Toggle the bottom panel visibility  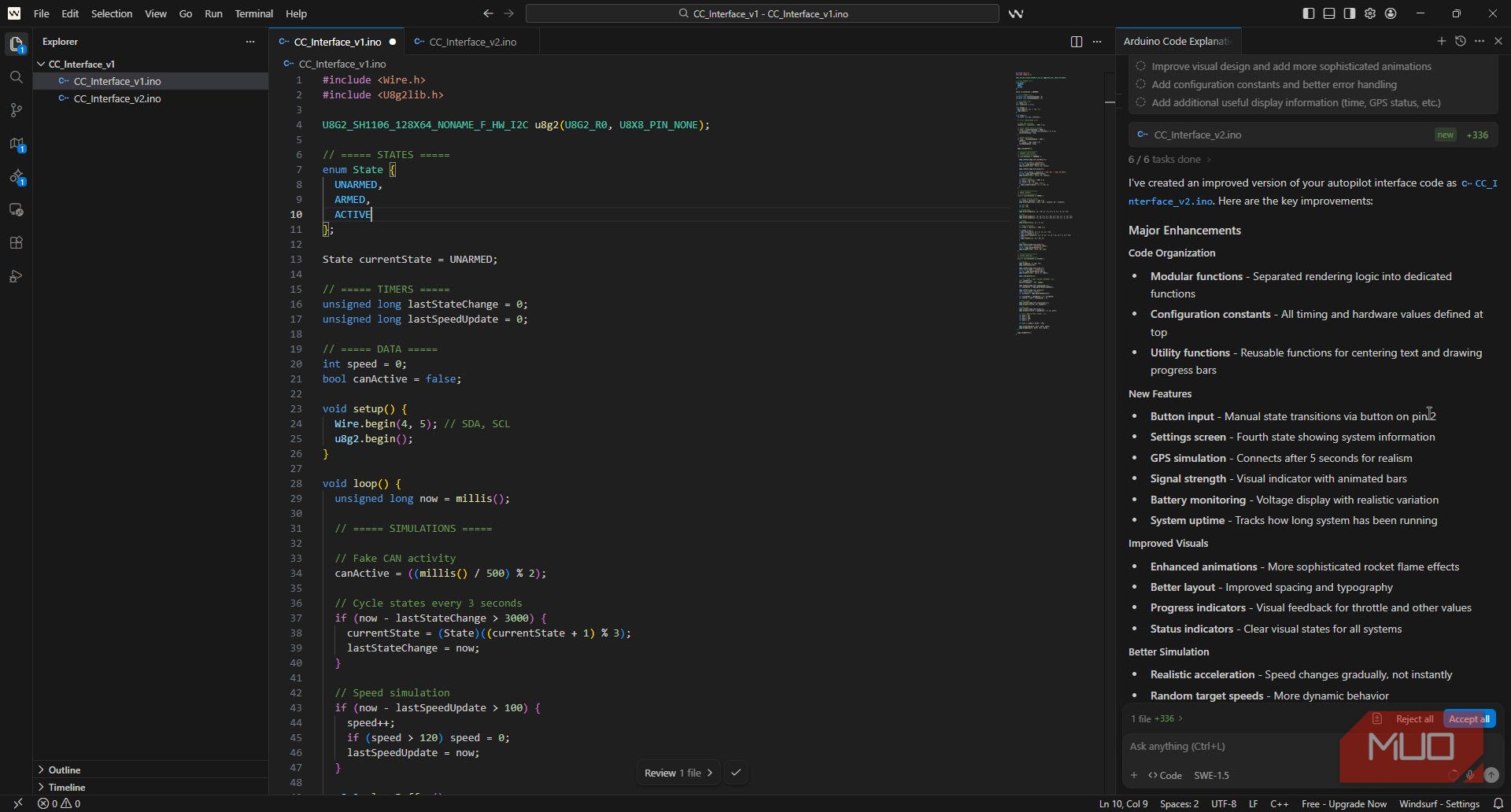(1329, 13)
